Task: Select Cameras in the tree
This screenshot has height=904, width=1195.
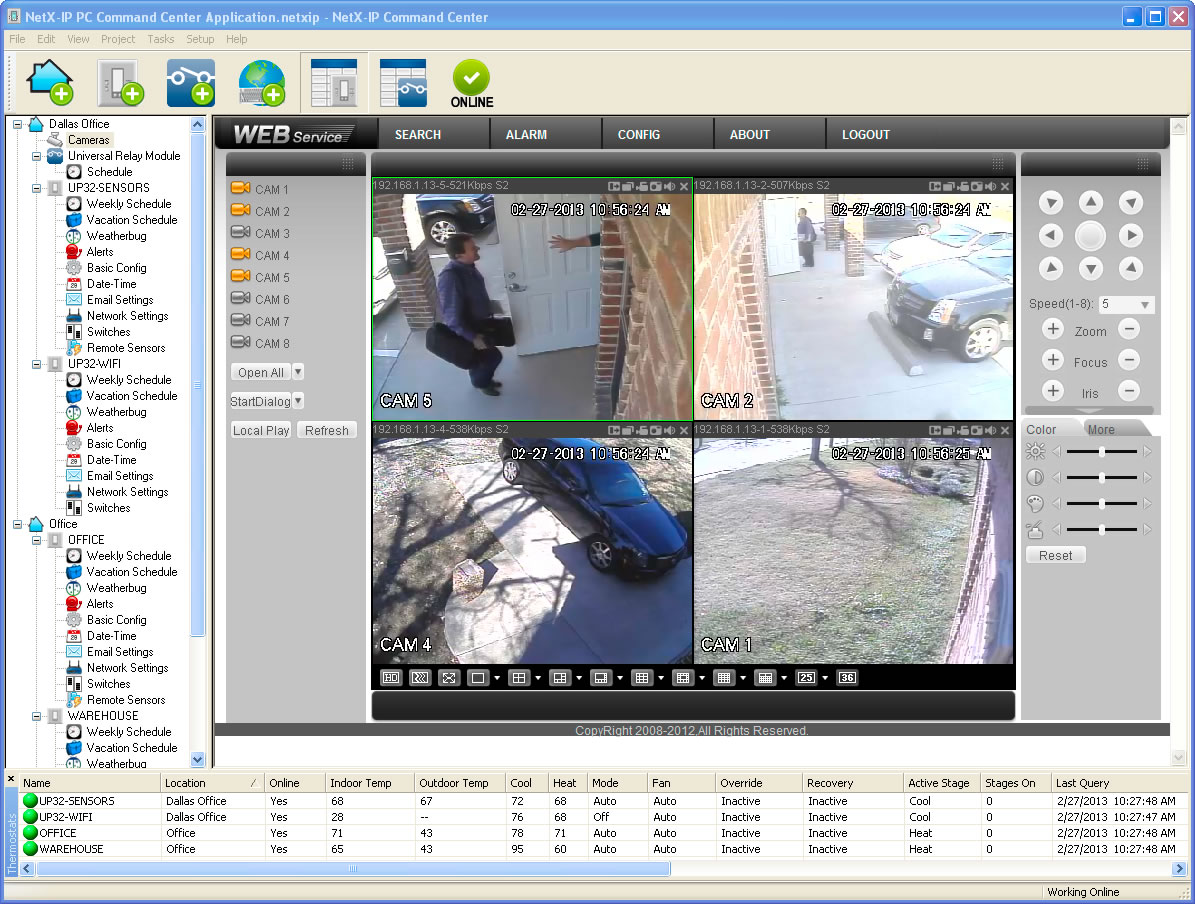Action: click(88, 140)
